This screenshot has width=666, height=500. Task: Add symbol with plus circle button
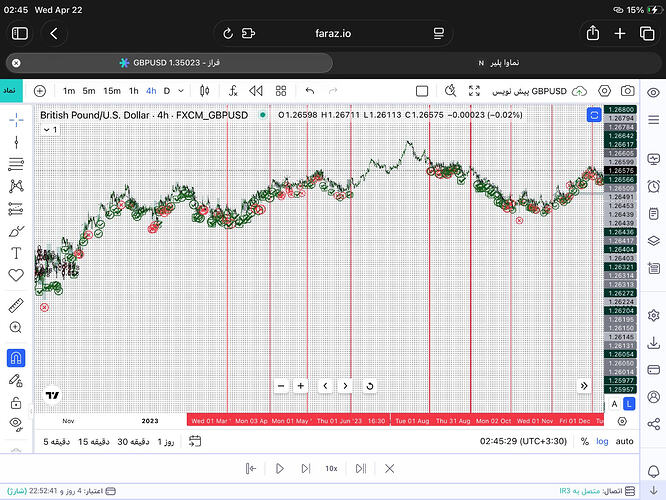click(x=40, y=91)
